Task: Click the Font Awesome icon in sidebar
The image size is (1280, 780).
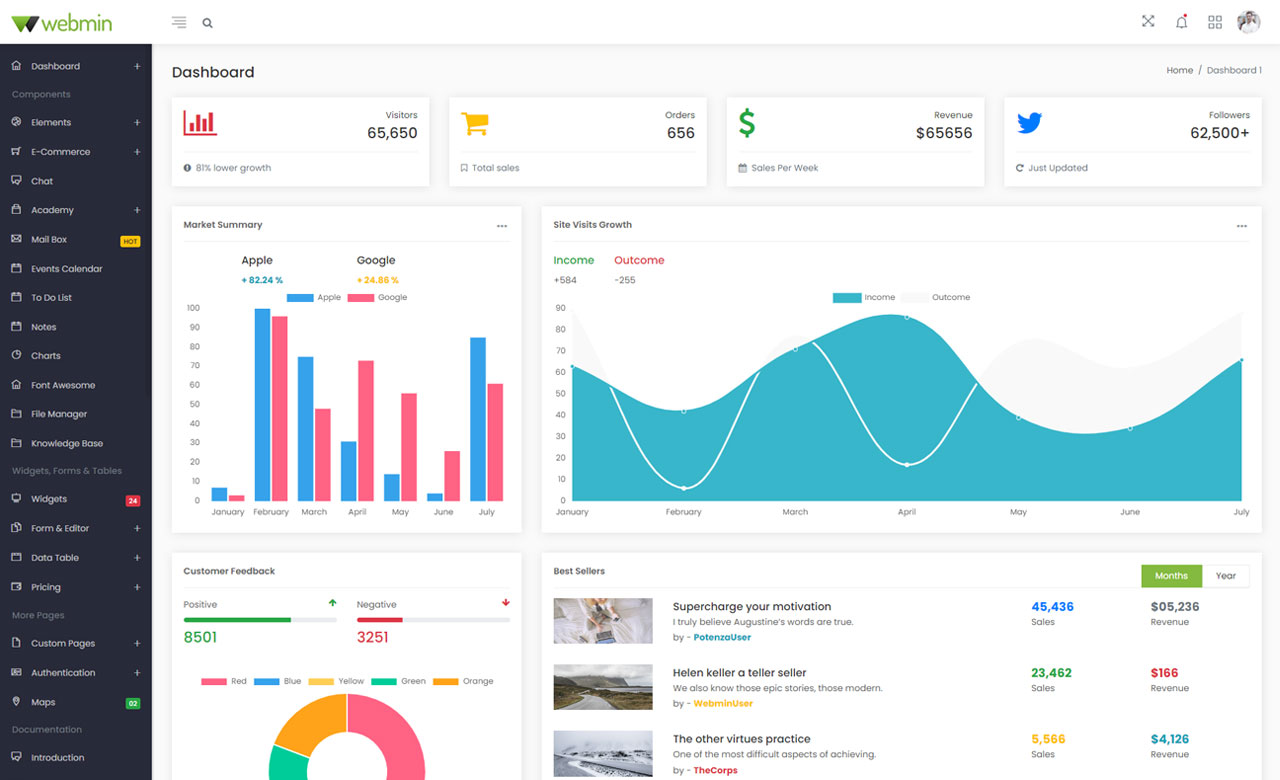Action: (x=16, y=384)
